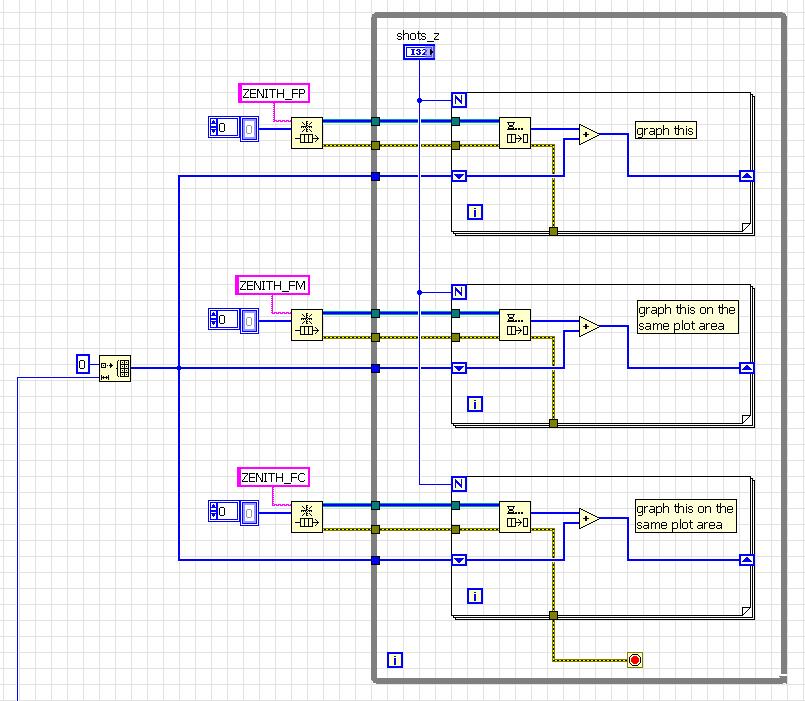Image resolution: width=805 pixels, height=701 pixels.
Task: Click the "graph this" comment label
Action: pyautogui.click(x=665, y=131)
